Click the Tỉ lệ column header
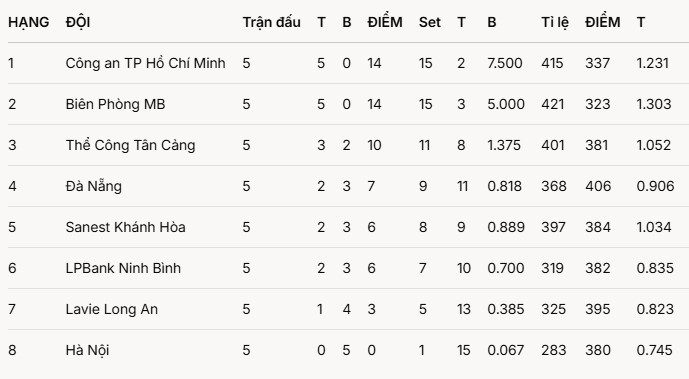The image size is (689, 379). [555, 22]
